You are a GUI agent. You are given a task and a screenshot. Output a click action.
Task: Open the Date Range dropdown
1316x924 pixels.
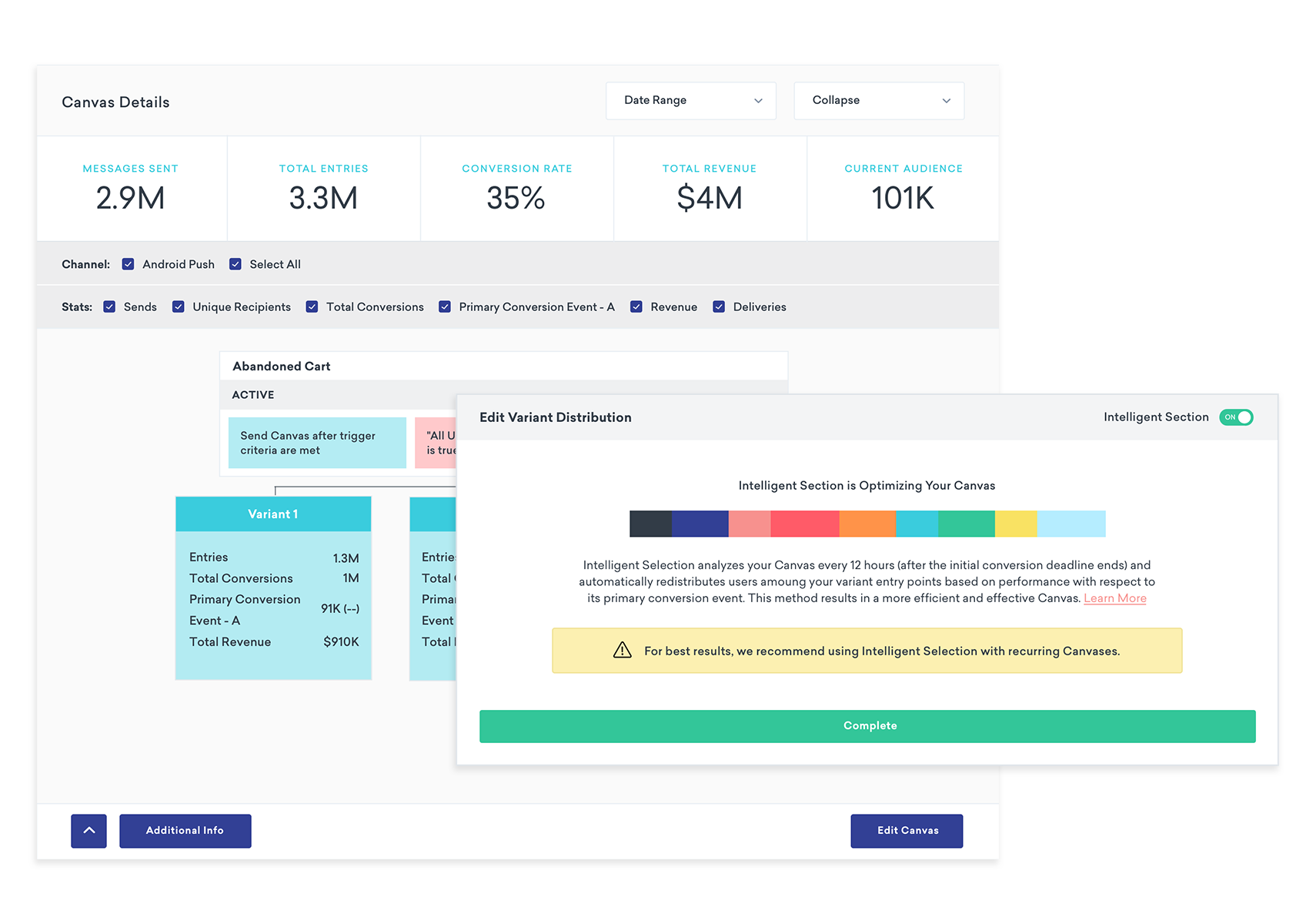[691, 101]
